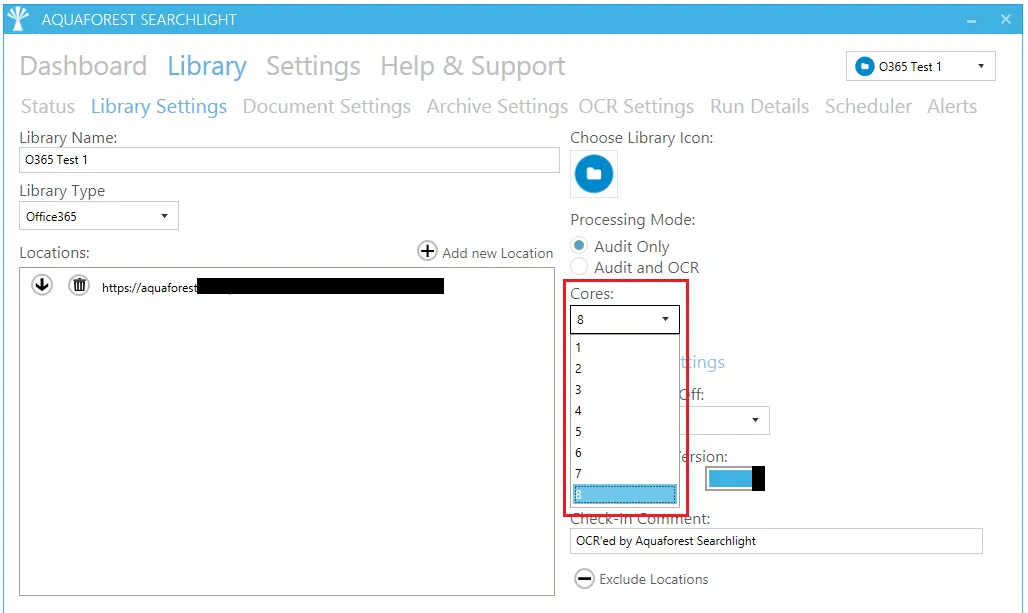This screenshot has height=613, width=1028.
Task: Open the Settings section
Action: point(313,66)
